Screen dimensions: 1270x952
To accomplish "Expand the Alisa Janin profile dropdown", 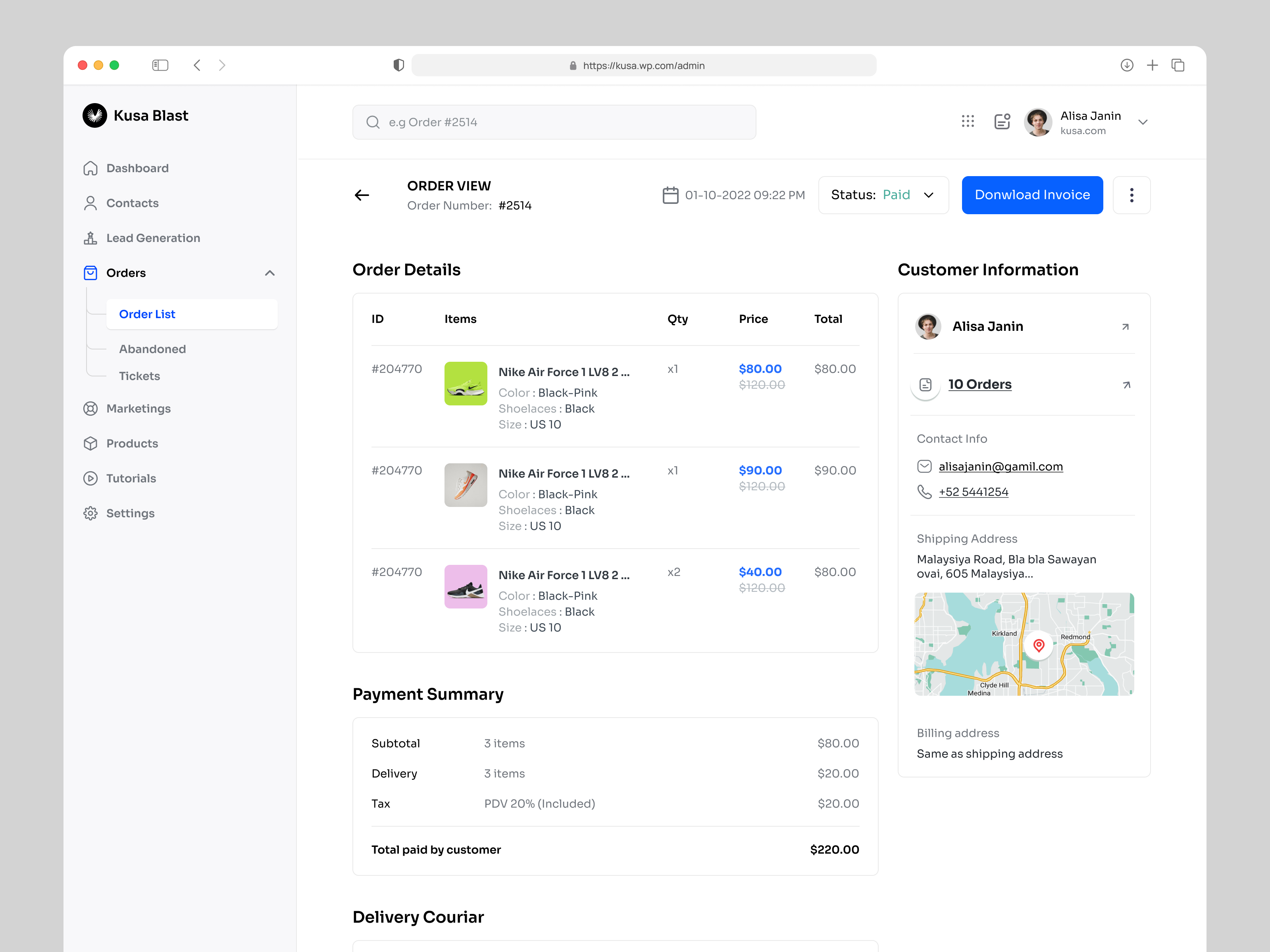I will click(x=1143, y=122).
